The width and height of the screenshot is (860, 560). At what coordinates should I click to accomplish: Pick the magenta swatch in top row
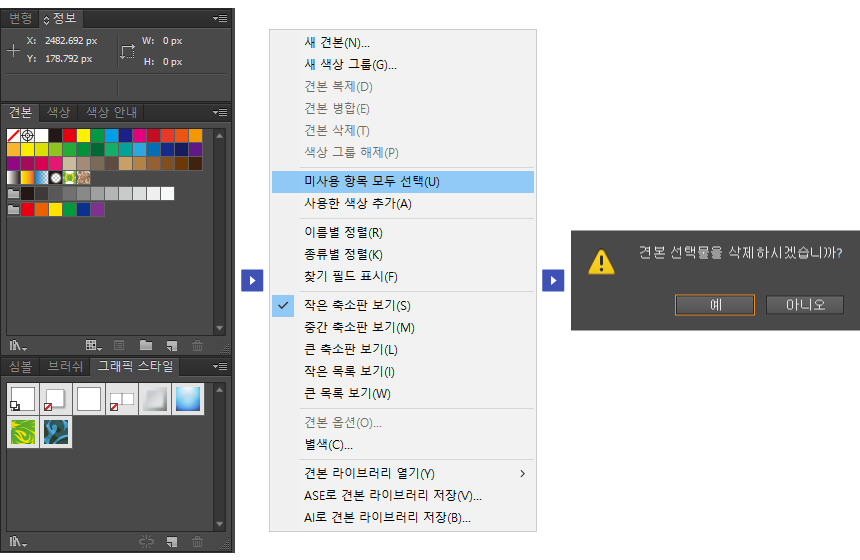(x=139, y=135)
